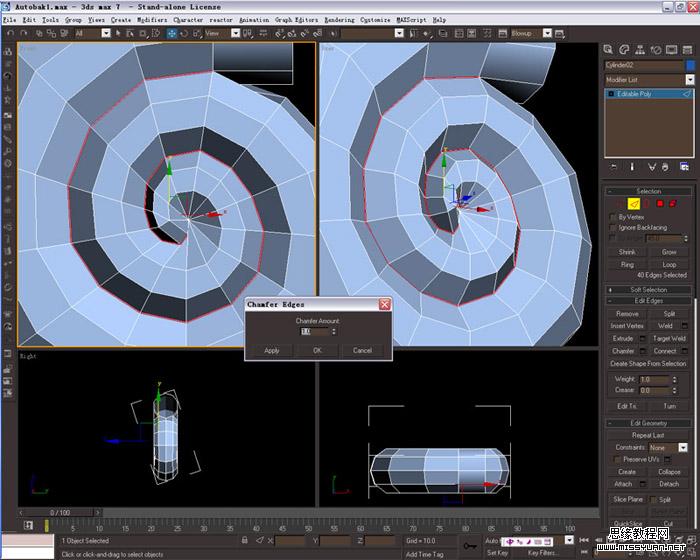700x560 pixels.
Task: Click the Loop selection button
Action: coord(669,265)
